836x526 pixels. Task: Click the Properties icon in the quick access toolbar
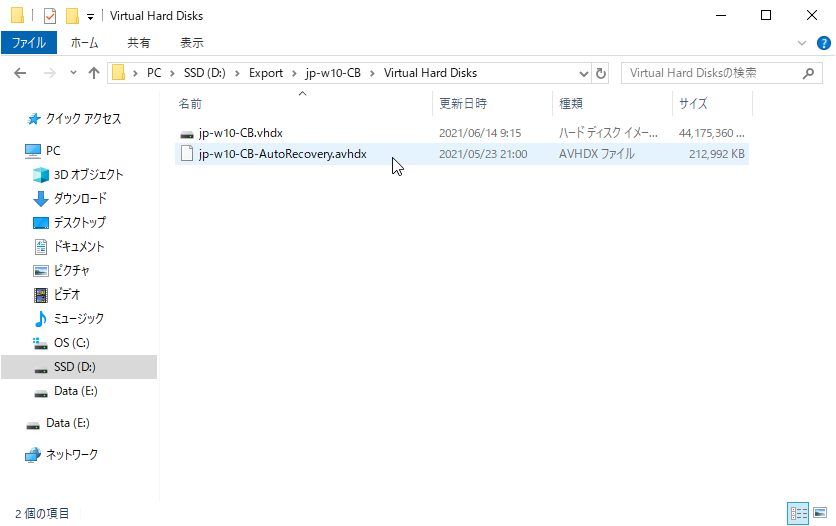(50, 16)
